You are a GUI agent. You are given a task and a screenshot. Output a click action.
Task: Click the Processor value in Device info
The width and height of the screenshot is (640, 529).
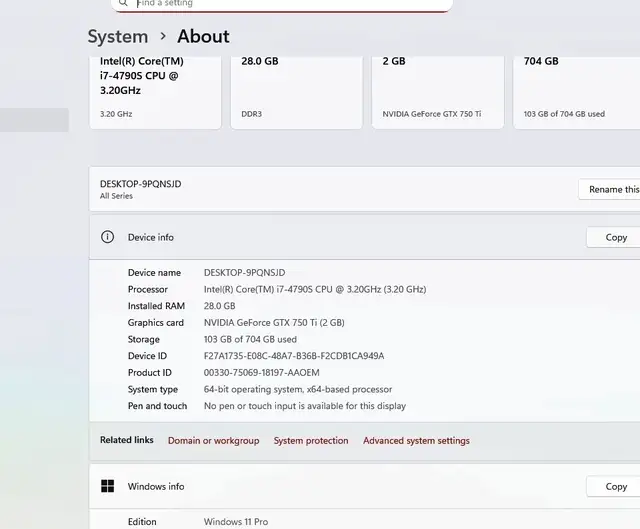315,289
